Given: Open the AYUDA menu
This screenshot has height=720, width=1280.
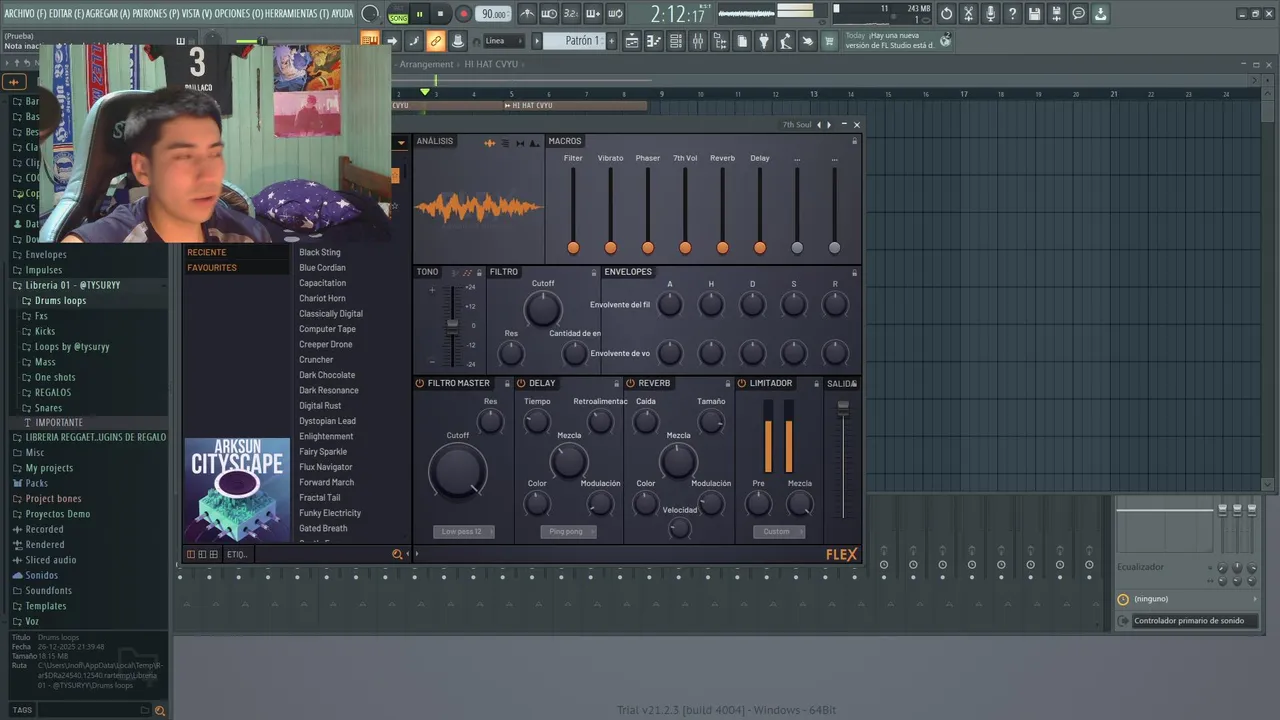Looking at the screenshot, I should coord(342,14).
